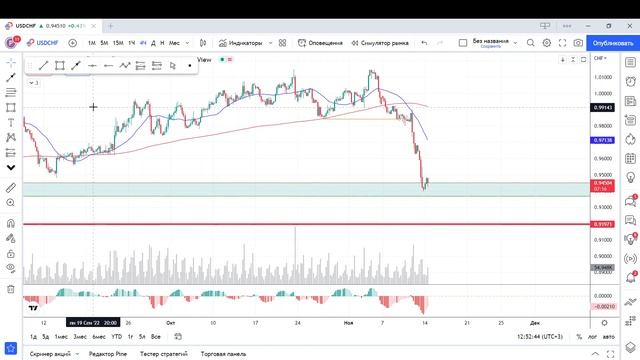Toggle hide all drawings eye icon
This screenshot has height=360, width=640.
11,269
